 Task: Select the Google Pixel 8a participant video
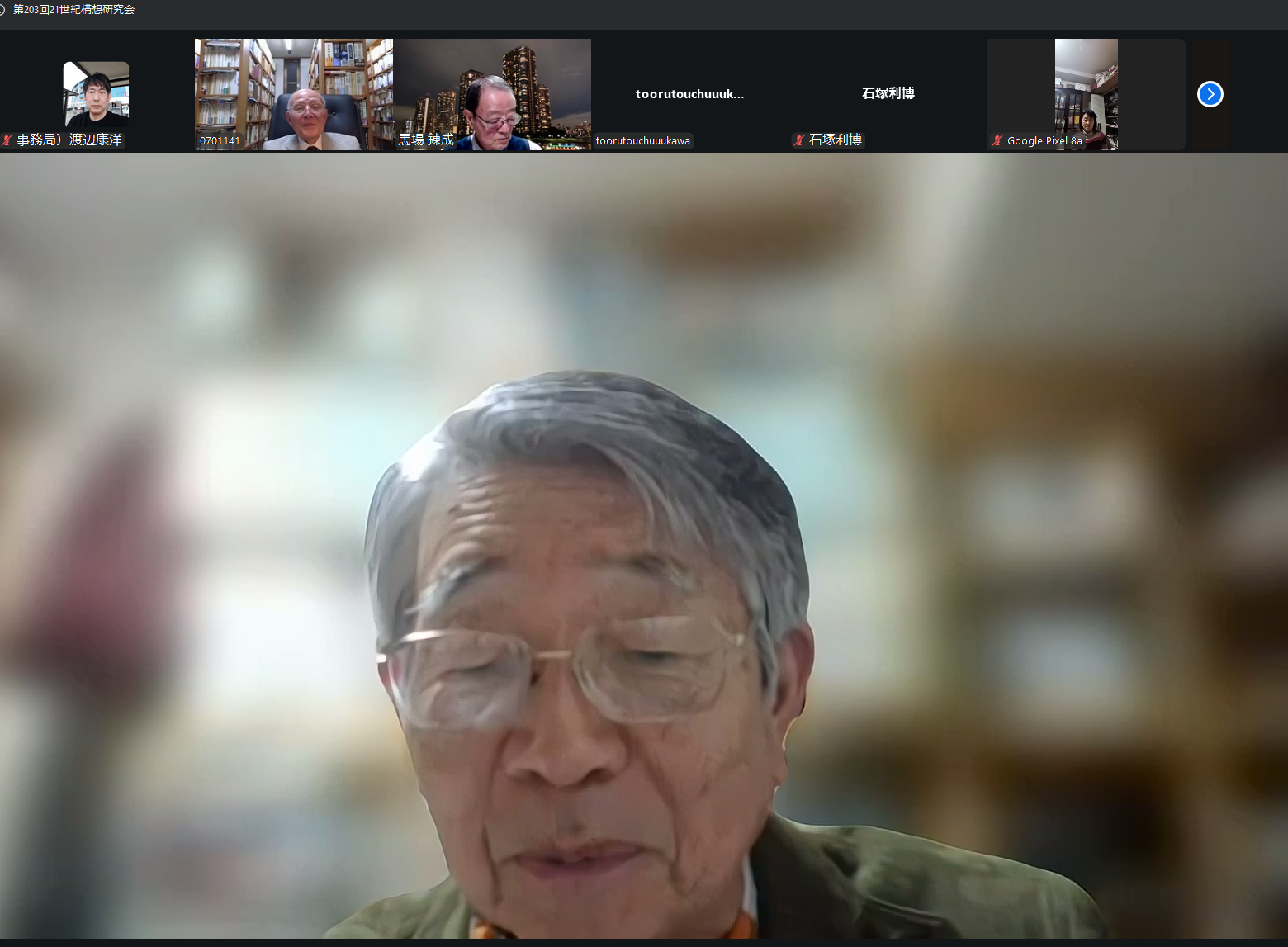pyautogui.click(x=1086, y=91)
